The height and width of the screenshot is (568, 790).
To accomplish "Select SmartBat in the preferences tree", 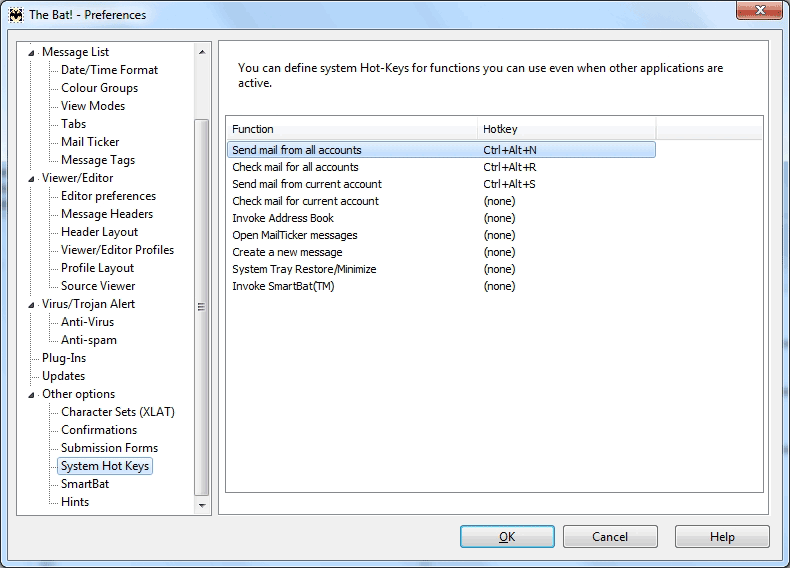I will pos(85,484).
